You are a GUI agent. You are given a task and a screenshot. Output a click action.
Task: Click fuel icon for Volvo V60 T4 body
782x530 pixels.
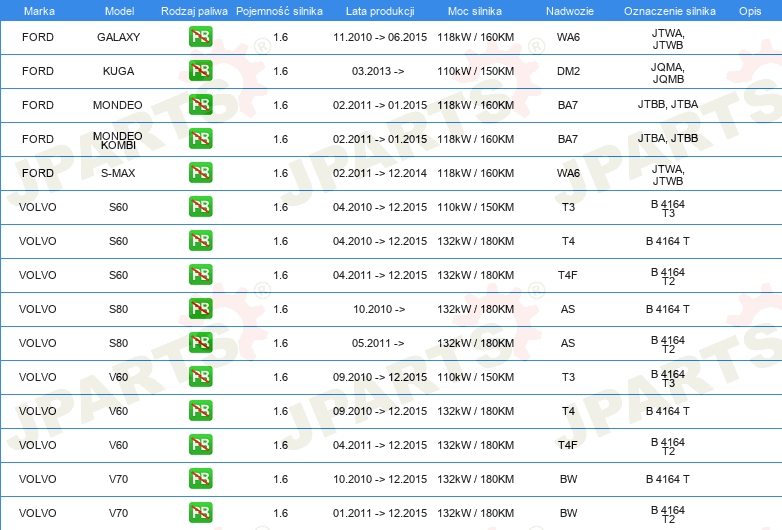pyautogui.click(x=200, y=411)
